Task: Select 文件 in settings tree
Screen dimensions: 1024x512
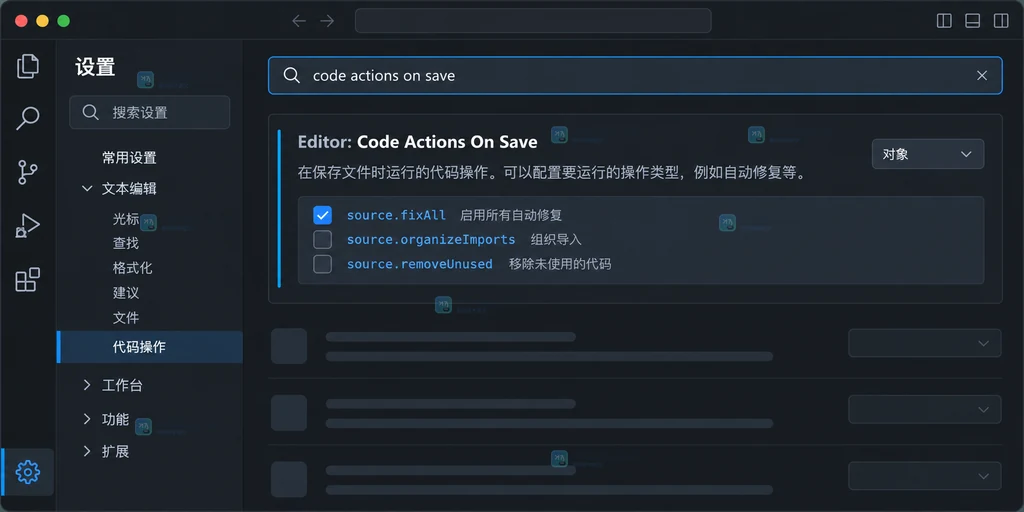Action: coord(126,317)
